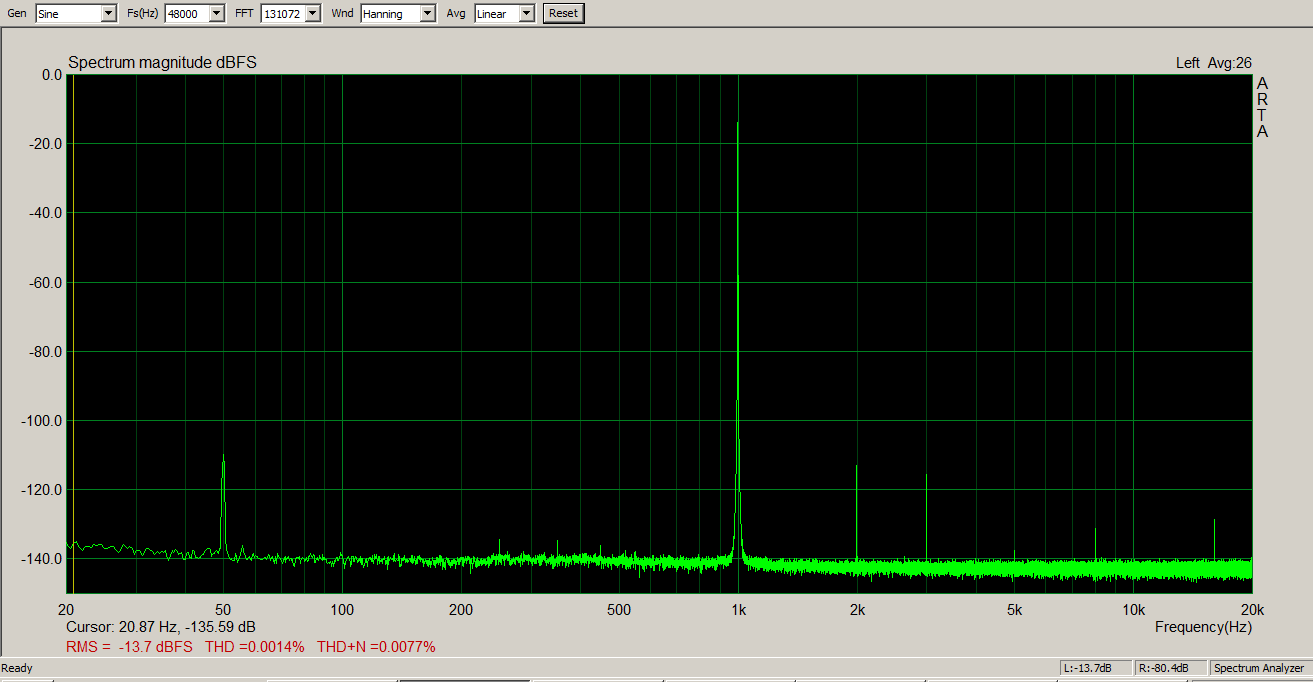Click the 100 frequency axis label

coord(342,610)
